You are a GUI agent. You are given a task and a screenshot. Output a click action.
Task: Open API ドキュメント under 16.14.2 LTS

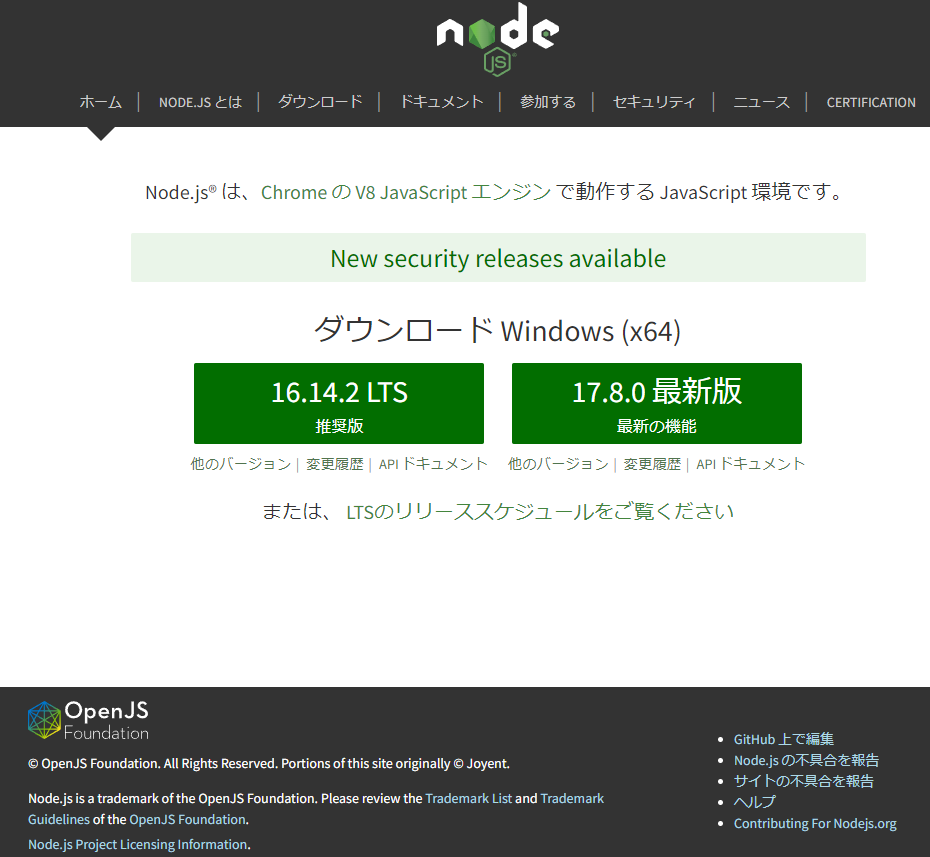point(433,464)
